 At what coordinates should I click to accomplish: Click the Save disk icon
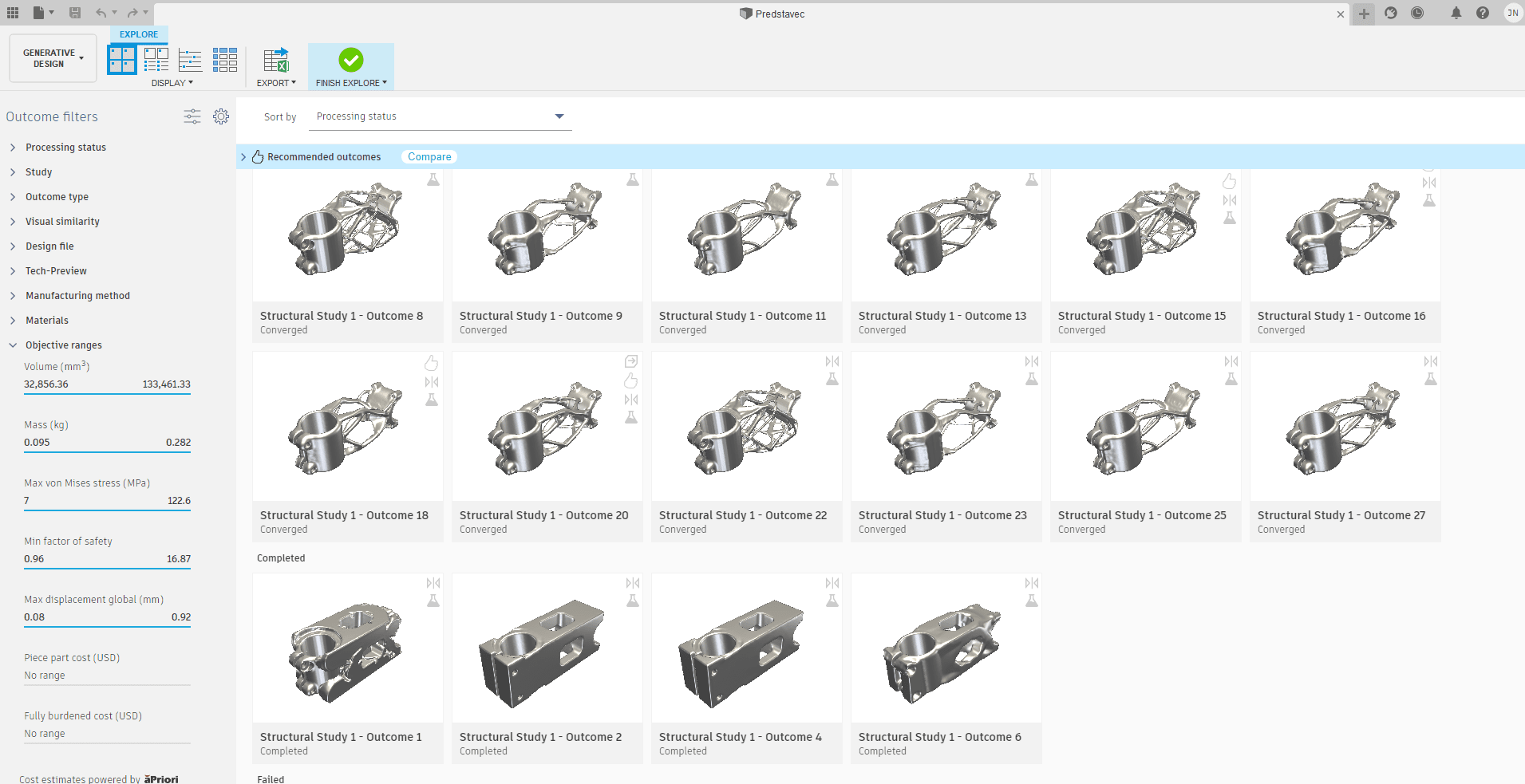pos(75,13)
